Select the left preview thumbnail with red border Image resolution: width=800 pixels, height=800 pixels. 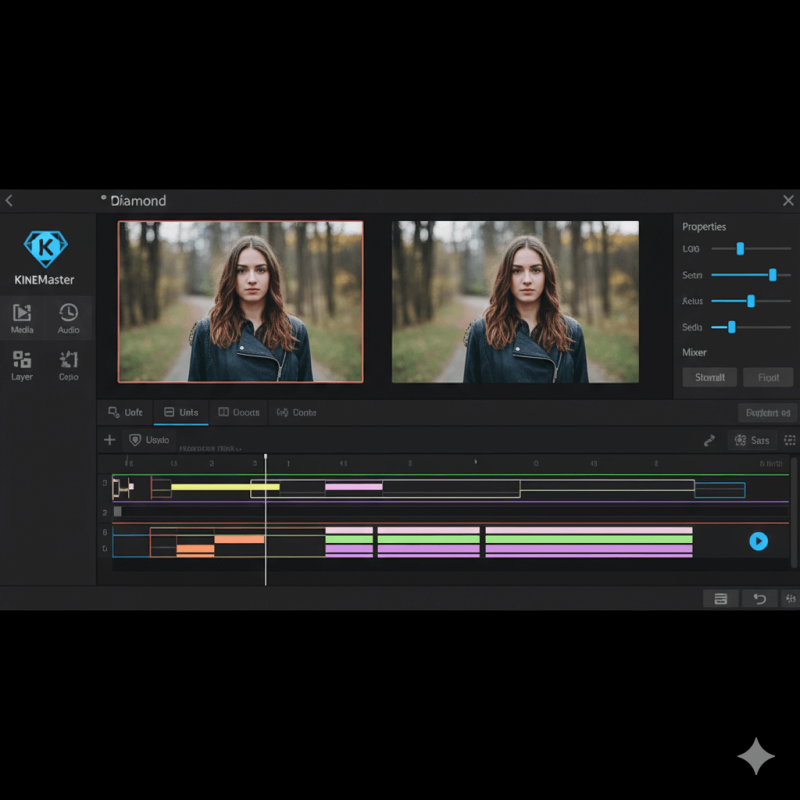(x=240, y=301)
